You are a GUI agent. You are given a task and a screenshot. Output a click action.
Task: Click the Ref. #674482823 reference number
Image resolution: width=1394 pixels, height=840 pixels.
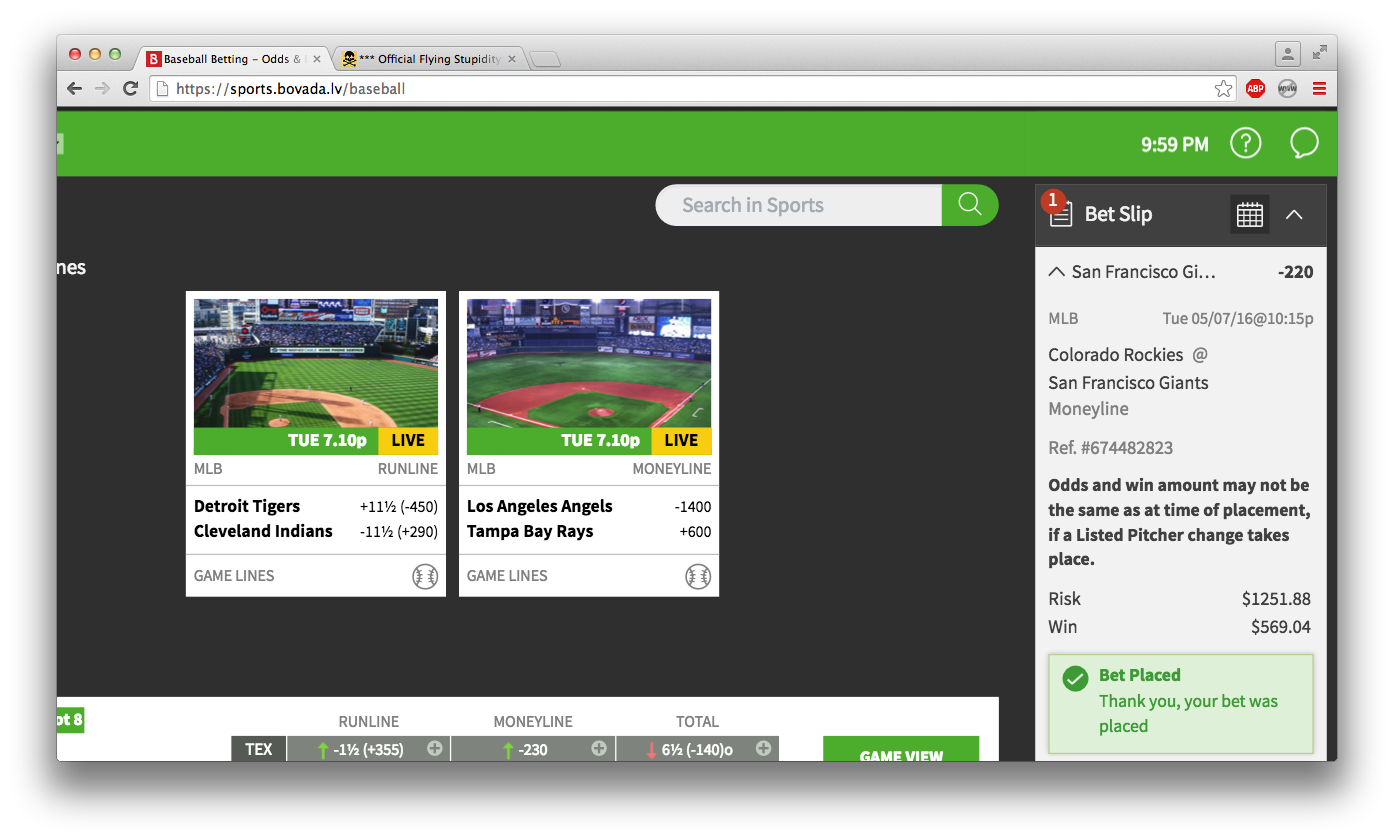(1111, 448)
